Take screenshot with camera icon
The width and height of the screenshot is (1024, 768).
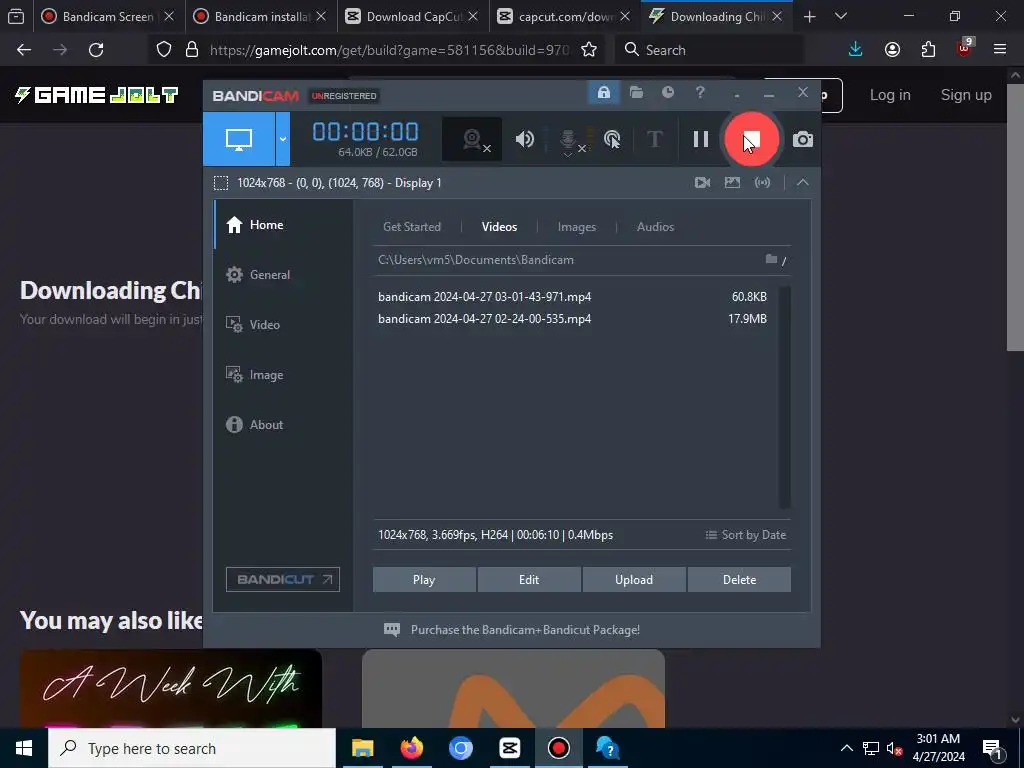[x=803, y=139]
